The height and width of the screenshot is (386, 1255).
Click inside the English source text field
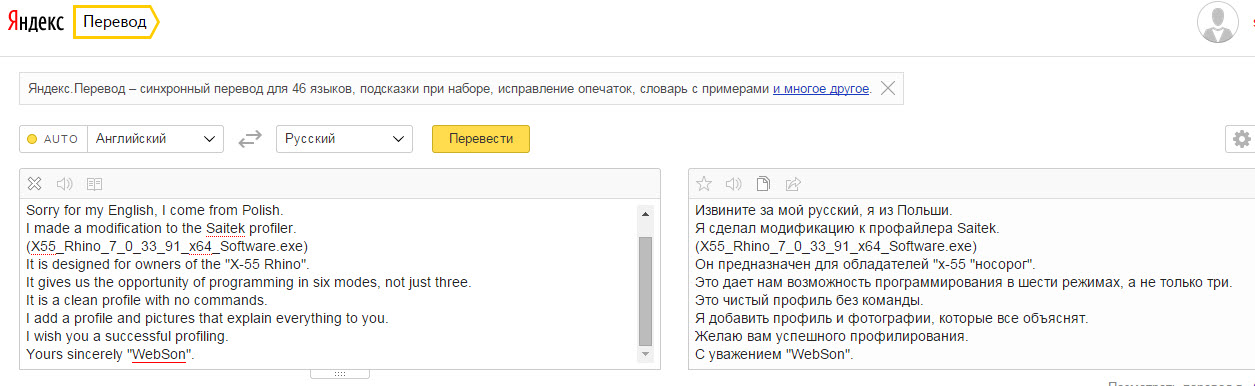(329, 283)
